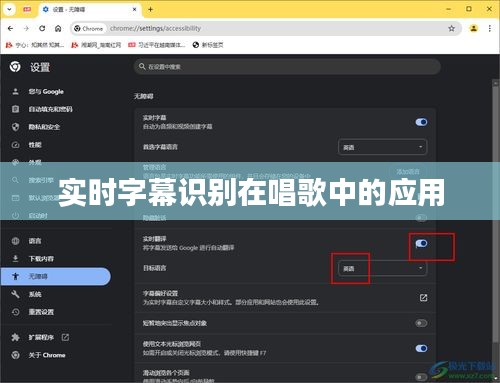Click the 将字幕发送给 Google 进行自动翻译 text
The image size is (500, 383).
click(188, 248)
